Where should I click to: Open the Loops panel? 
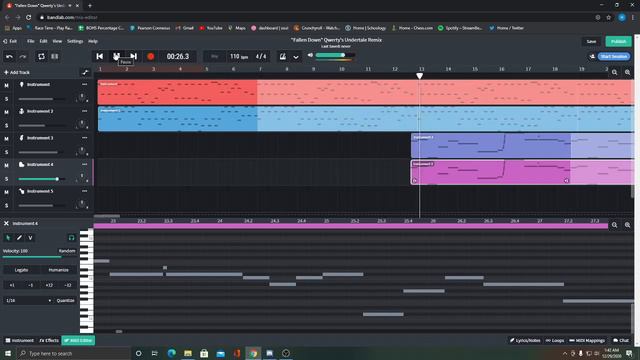(555, 340)
